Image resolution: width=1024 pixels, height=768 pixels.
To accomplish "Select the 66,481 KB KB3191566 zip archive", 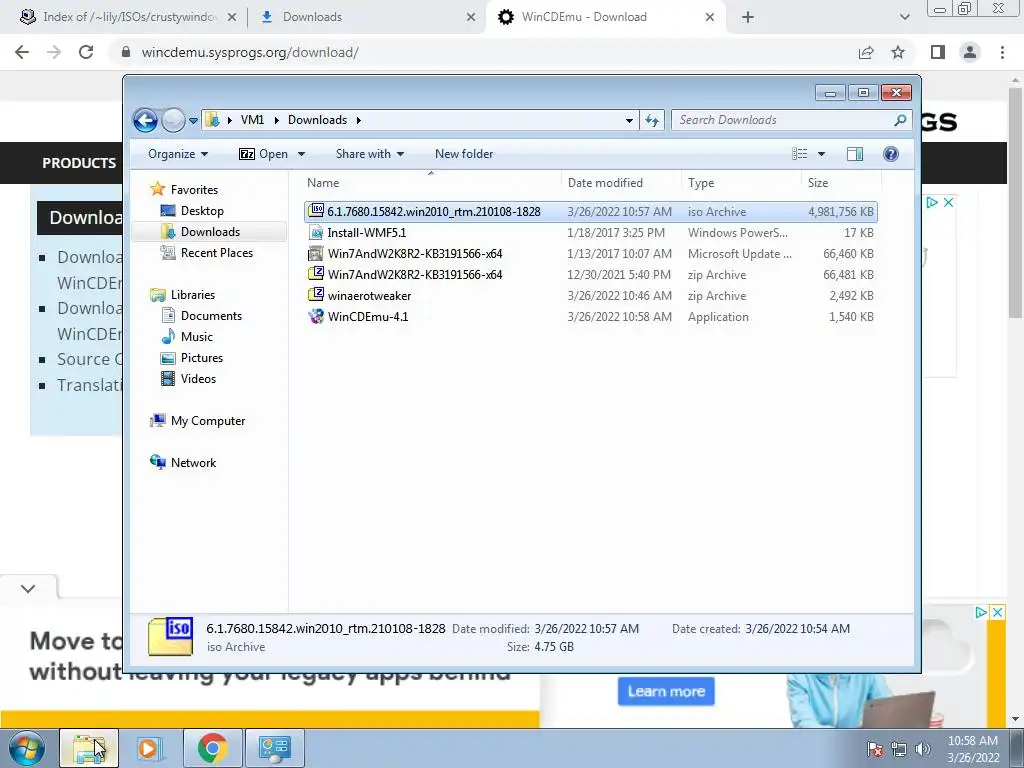I will (x=591, y=275).
